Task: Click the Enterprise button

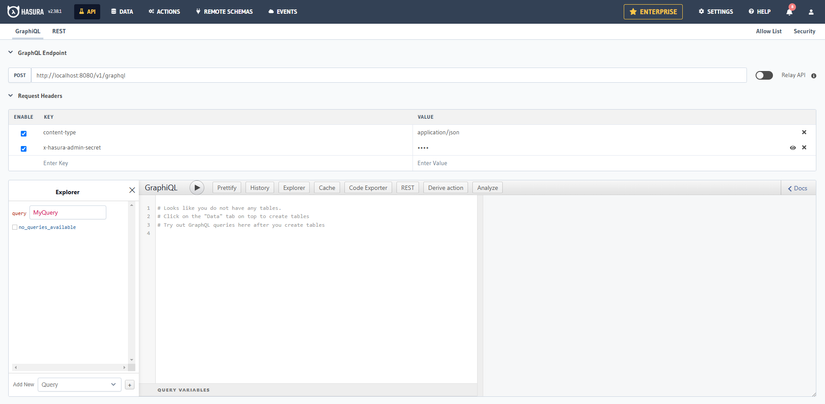Action: pyautogui.click(x=653, y=12)
